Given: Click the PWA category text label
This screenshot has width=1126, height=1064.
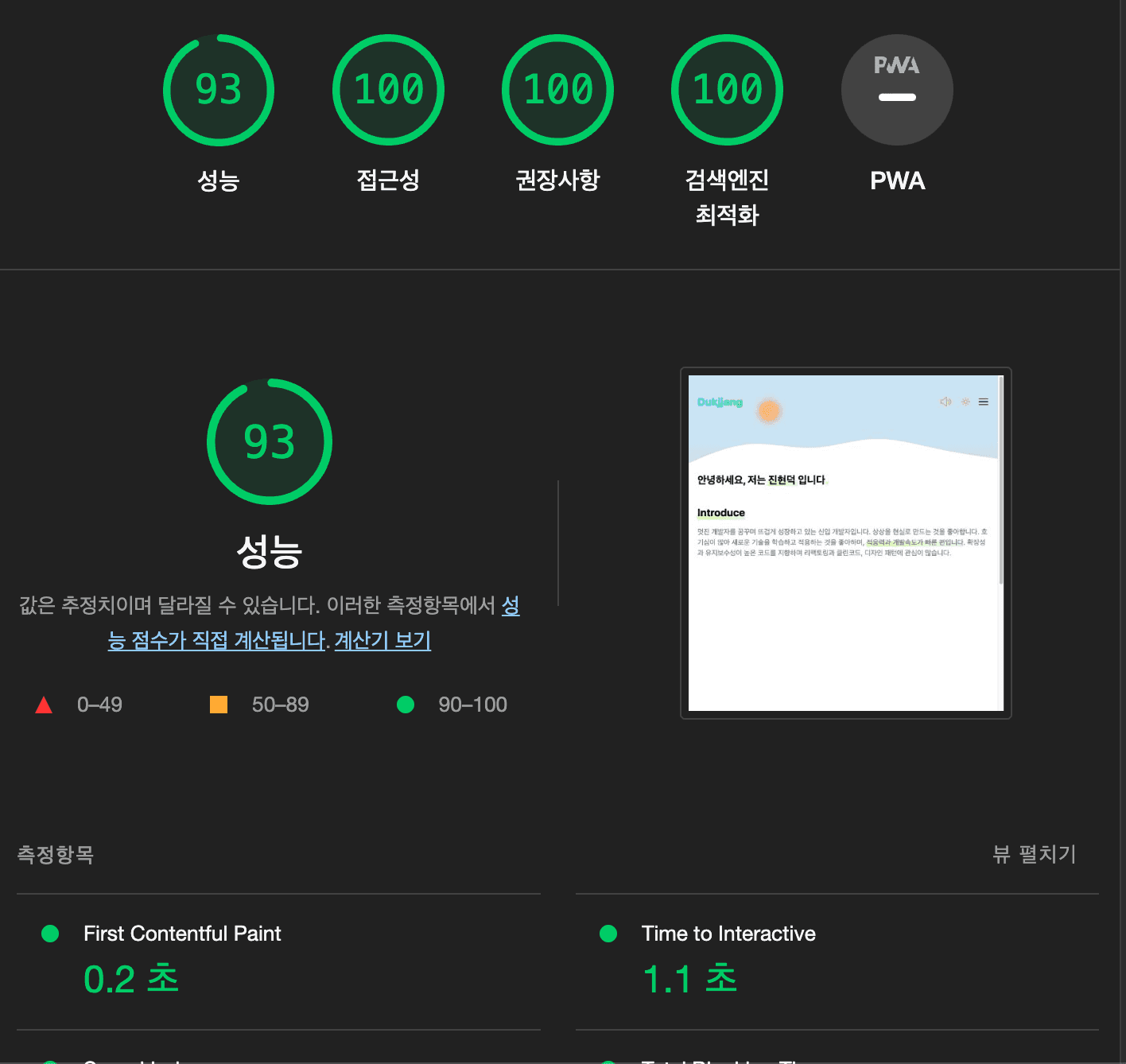Looking at the screenshot, I should [x=897, y=181].
